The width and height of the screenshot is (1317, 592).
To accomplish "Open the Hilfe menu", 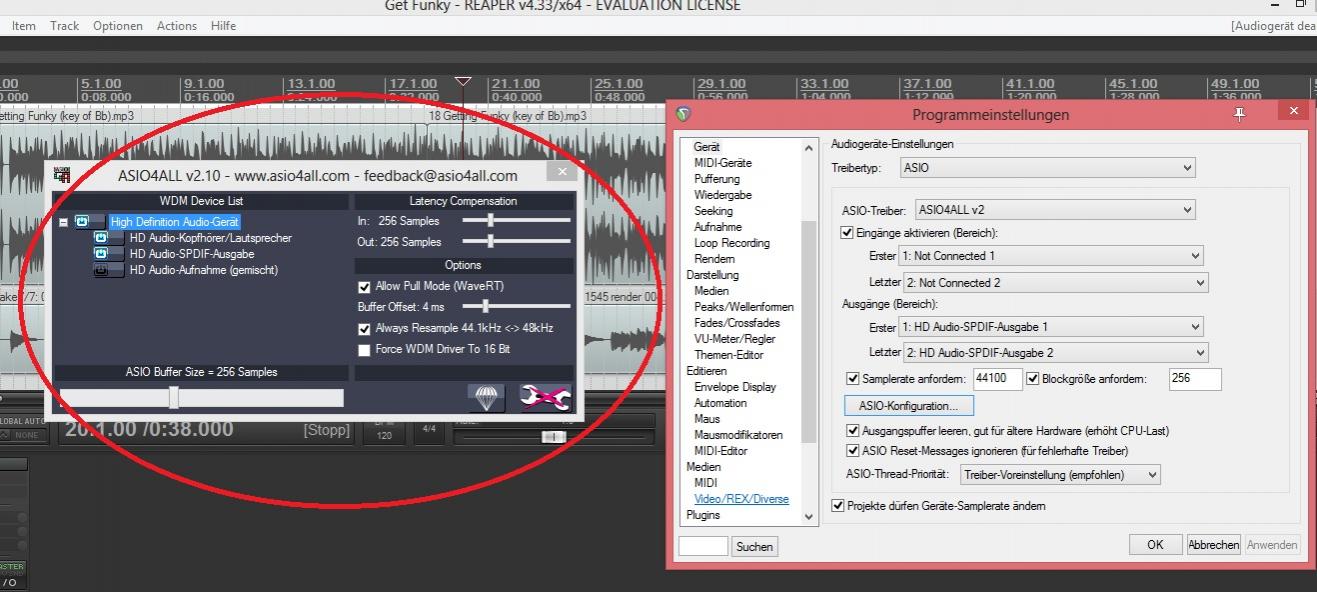I will tap(224, 26).
